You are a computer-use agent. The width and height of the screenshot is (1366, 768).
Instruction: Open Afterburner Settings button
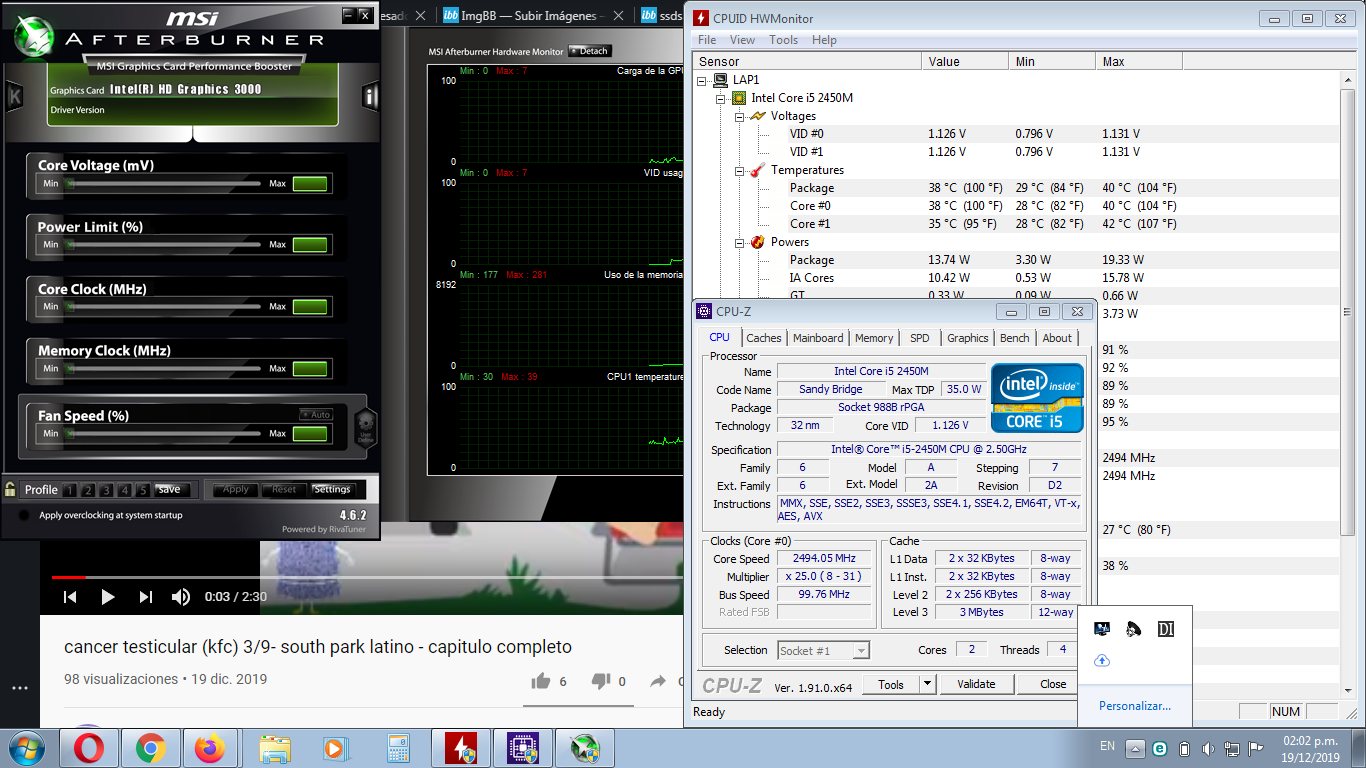point(332,490)
